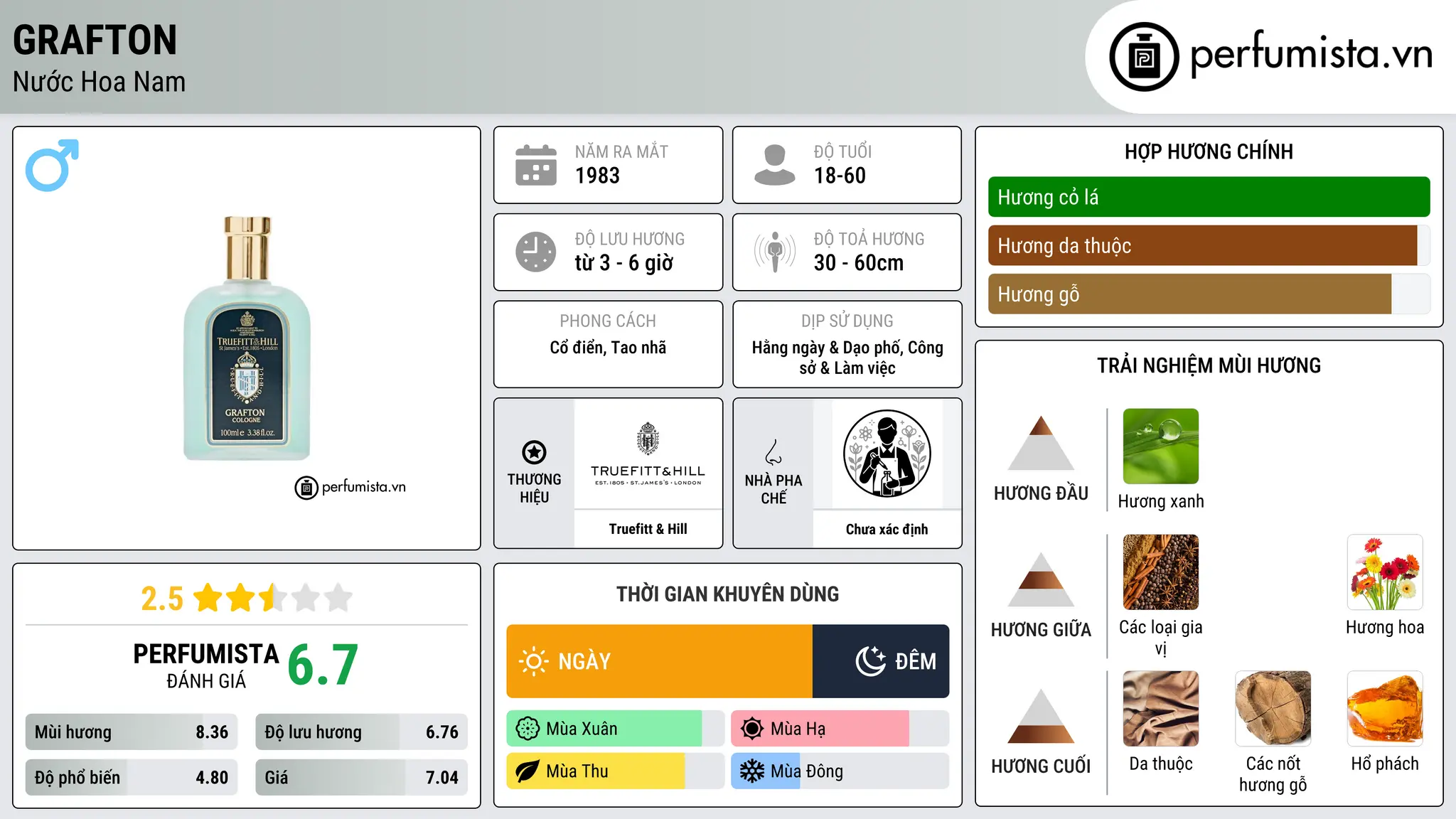Click the Mùa Thu season label

pos(577,771)
